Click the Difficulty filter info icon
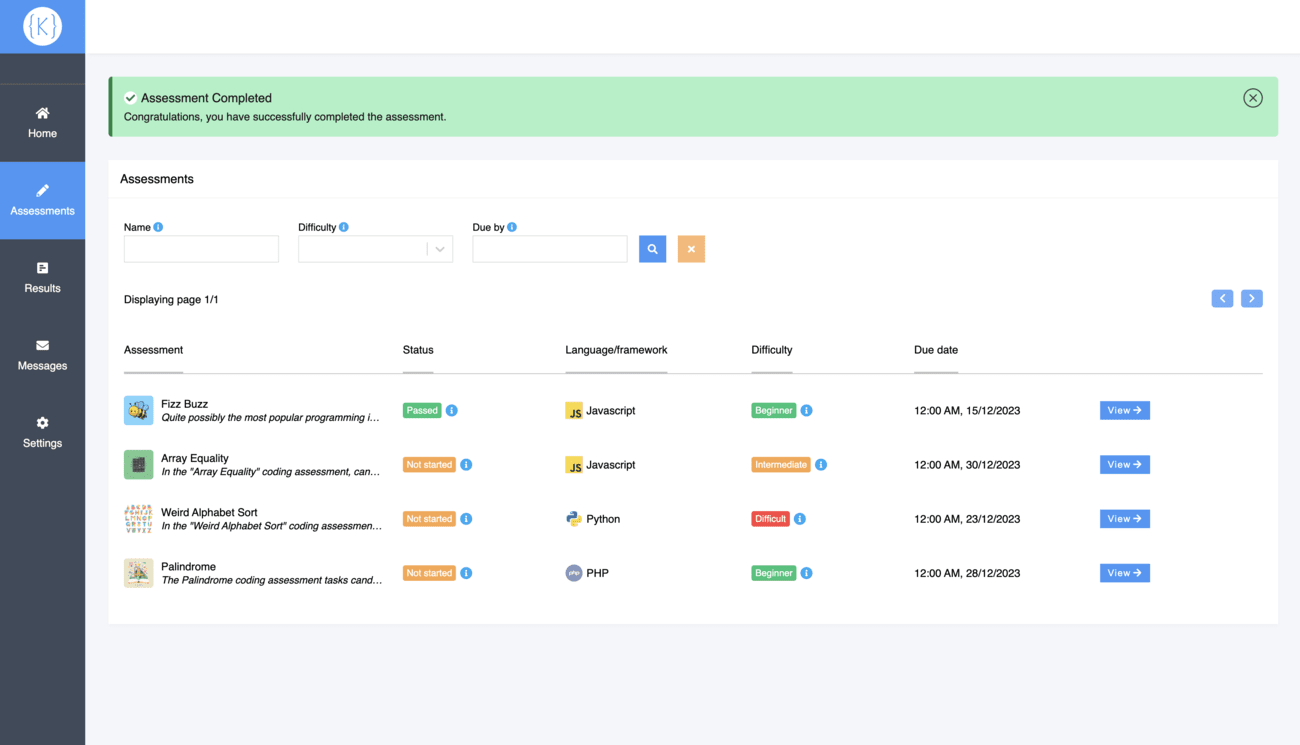Screen dimensions: 1300x745 click(x=343, y=227)
